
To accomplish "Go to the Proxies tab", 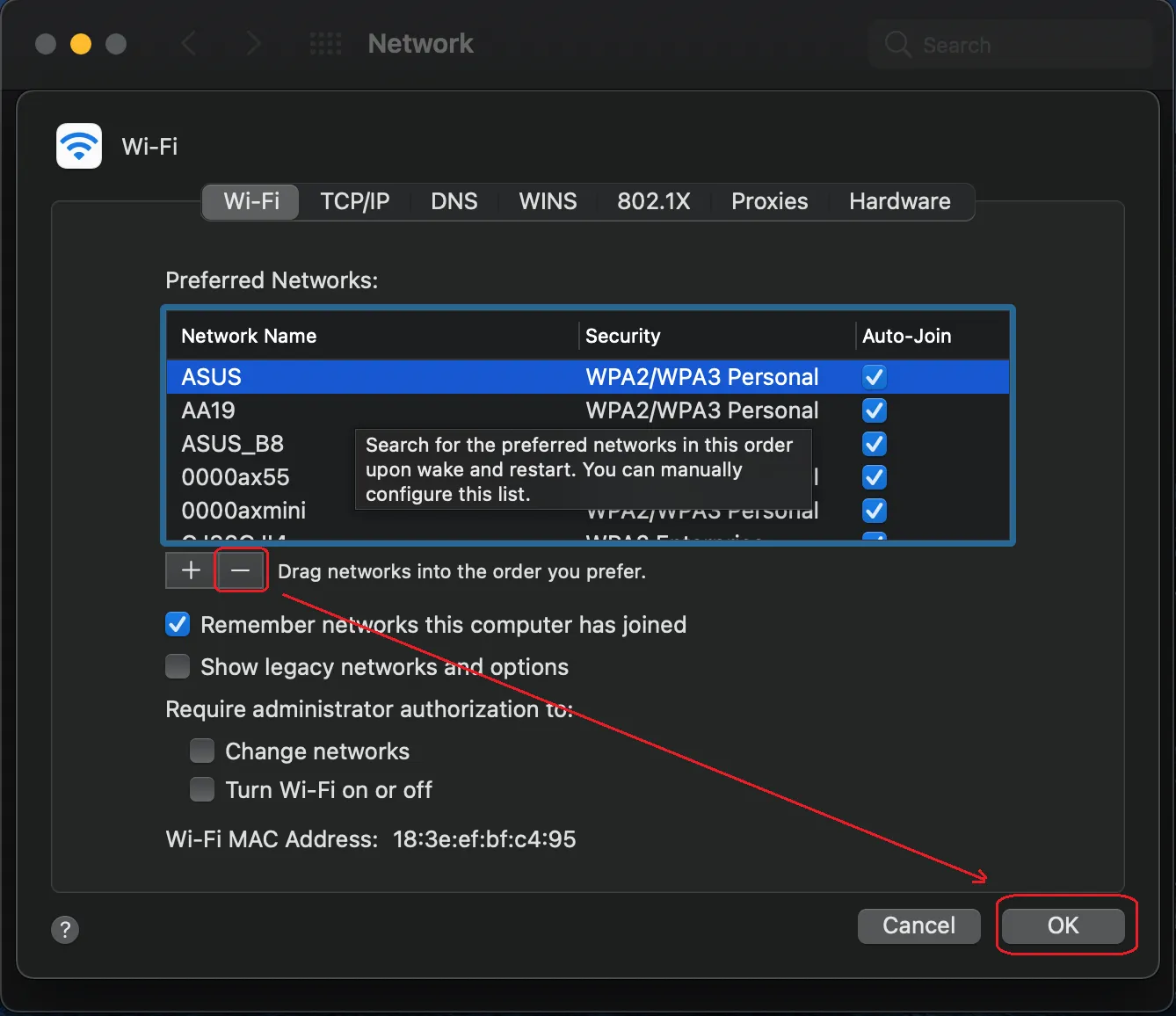I will [769, 201].
